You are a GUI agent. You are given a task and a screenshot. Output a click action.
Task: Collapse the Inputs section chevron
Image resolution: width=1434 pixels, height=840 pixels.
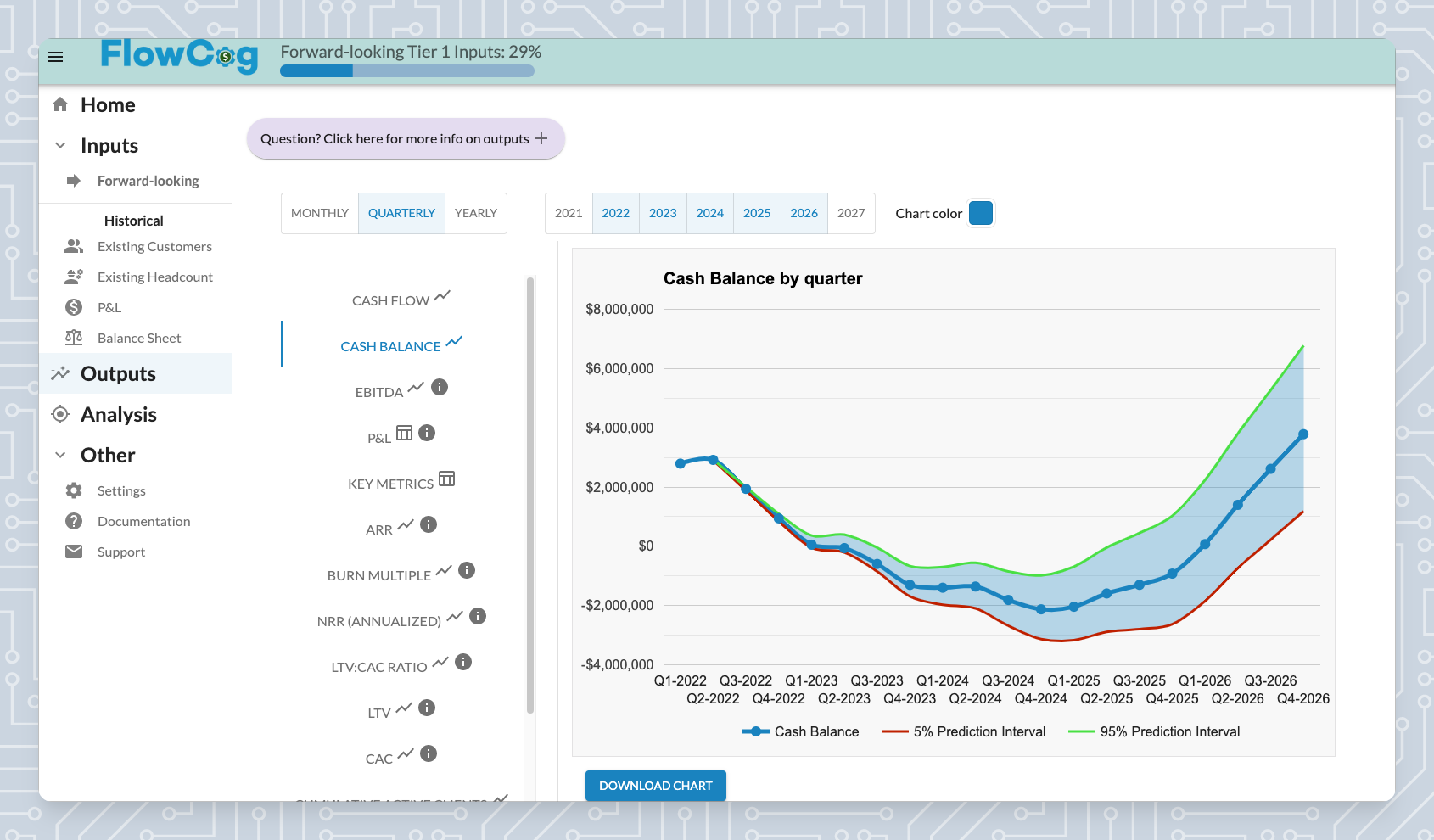[60, 145]
